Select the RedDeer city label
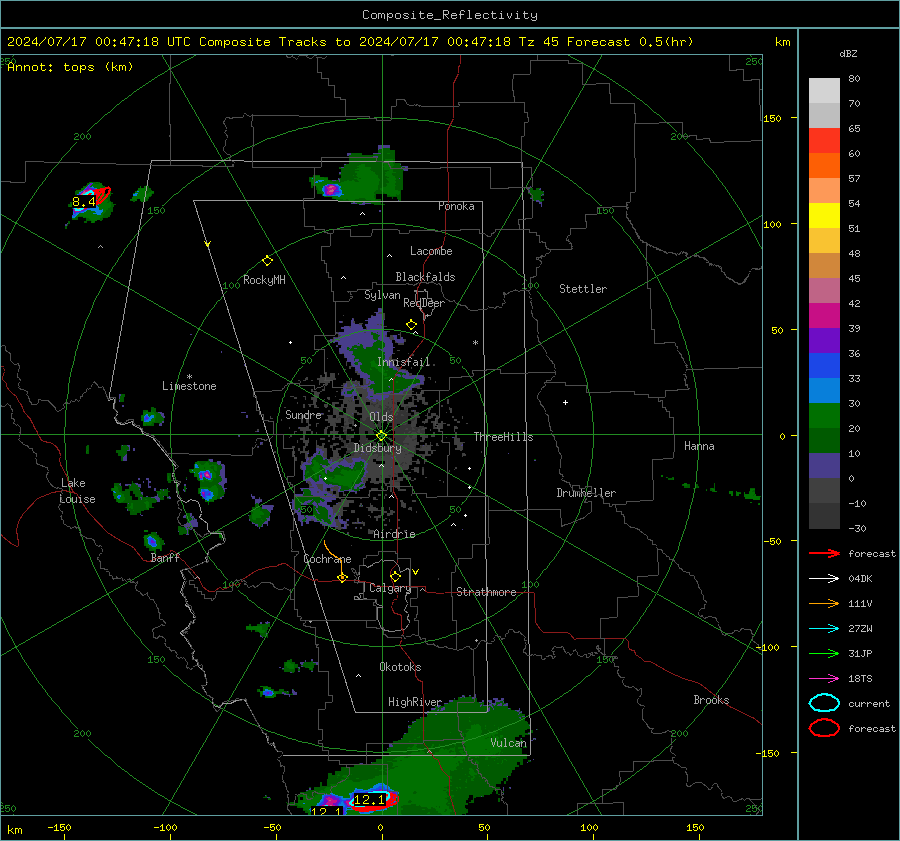 [x=424, y=303]
